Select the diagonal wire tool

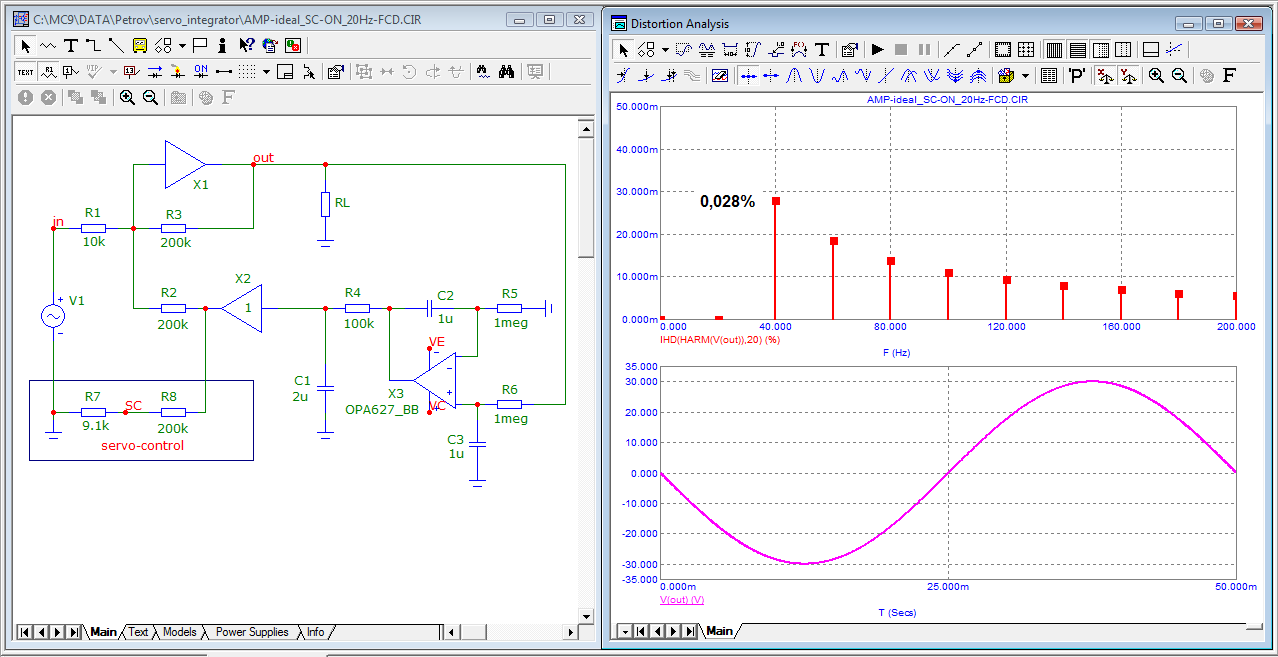[x=116, y=46]
